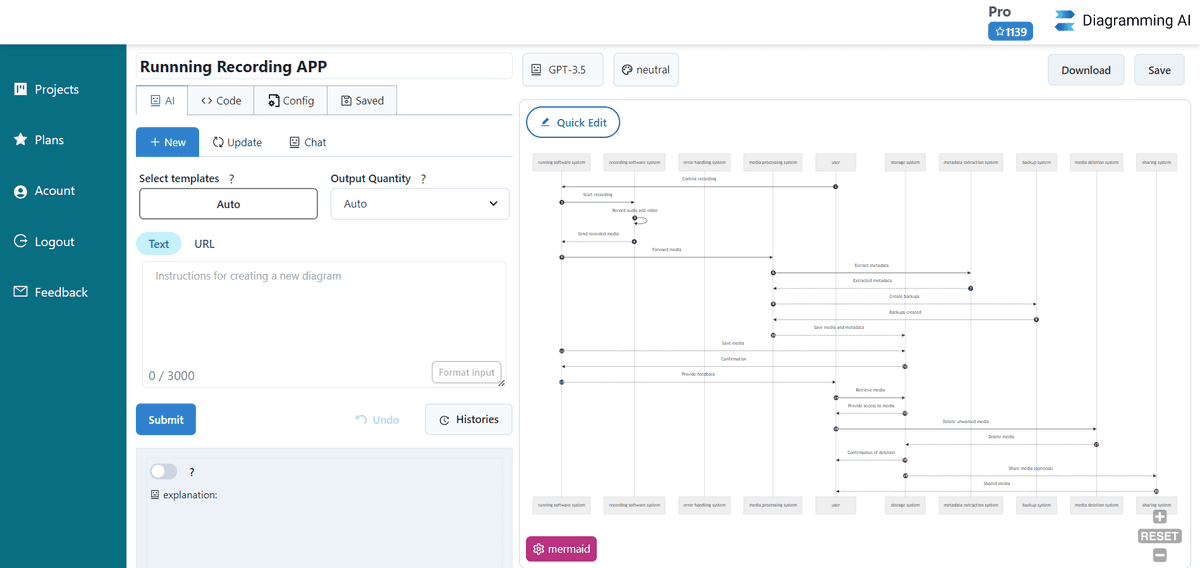Click the zoom out minus icon
The height and width of the screenshot is (568, 1200).
pyautogui.click(x=1160, y=555)
